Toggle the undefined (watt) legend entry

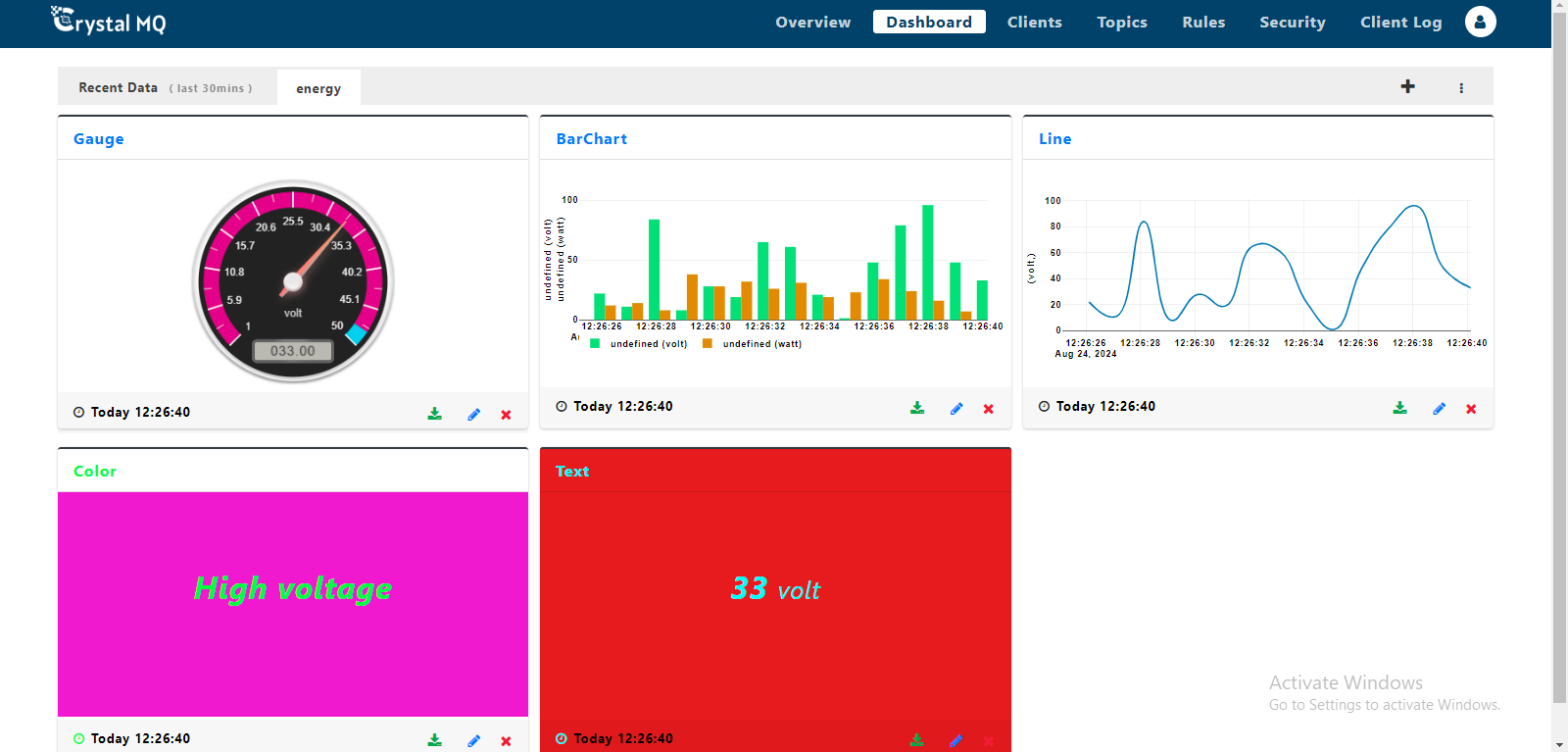[753, 344]
